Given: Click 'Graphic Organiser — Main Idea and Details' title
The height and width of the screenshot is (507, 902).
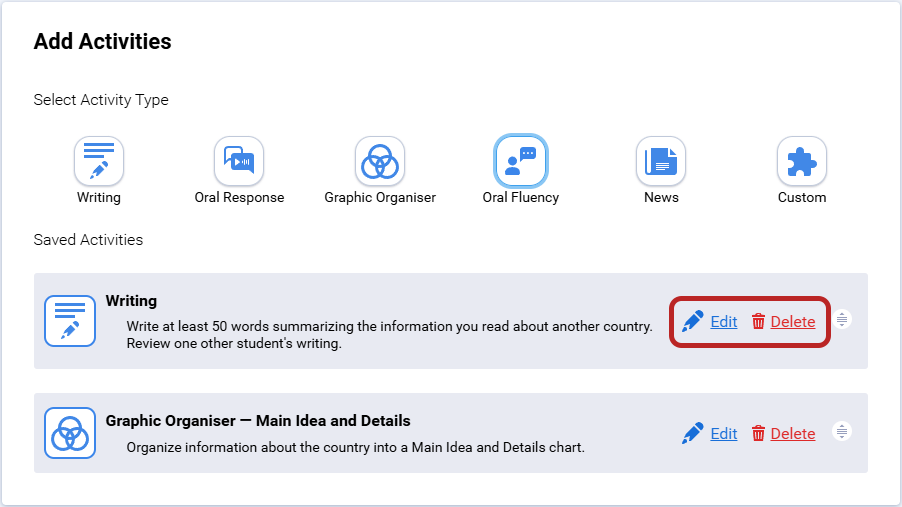Looking at the screenshot, I should (258, 421).
